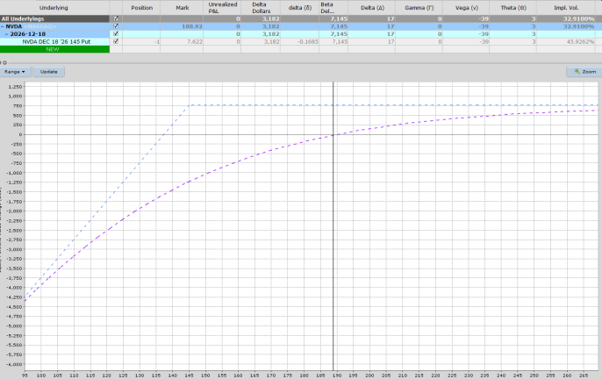Image resolution: width=602 pixels, height=379 pixels.
Task: Collapse the 2026-12-18 expiry group
Action: point(7,34)
